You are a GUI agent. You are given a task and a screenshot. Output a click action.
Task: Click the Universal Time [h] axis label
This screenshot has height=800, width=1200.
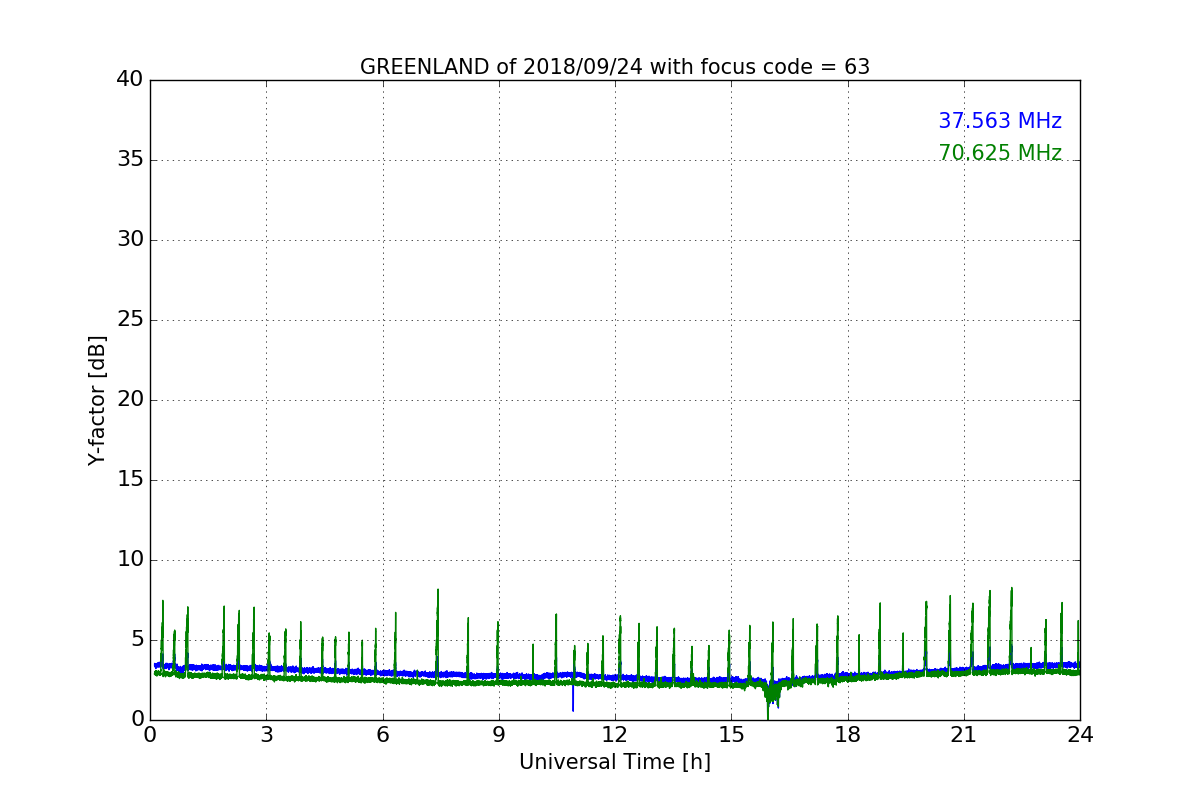(x=615, y=762)
